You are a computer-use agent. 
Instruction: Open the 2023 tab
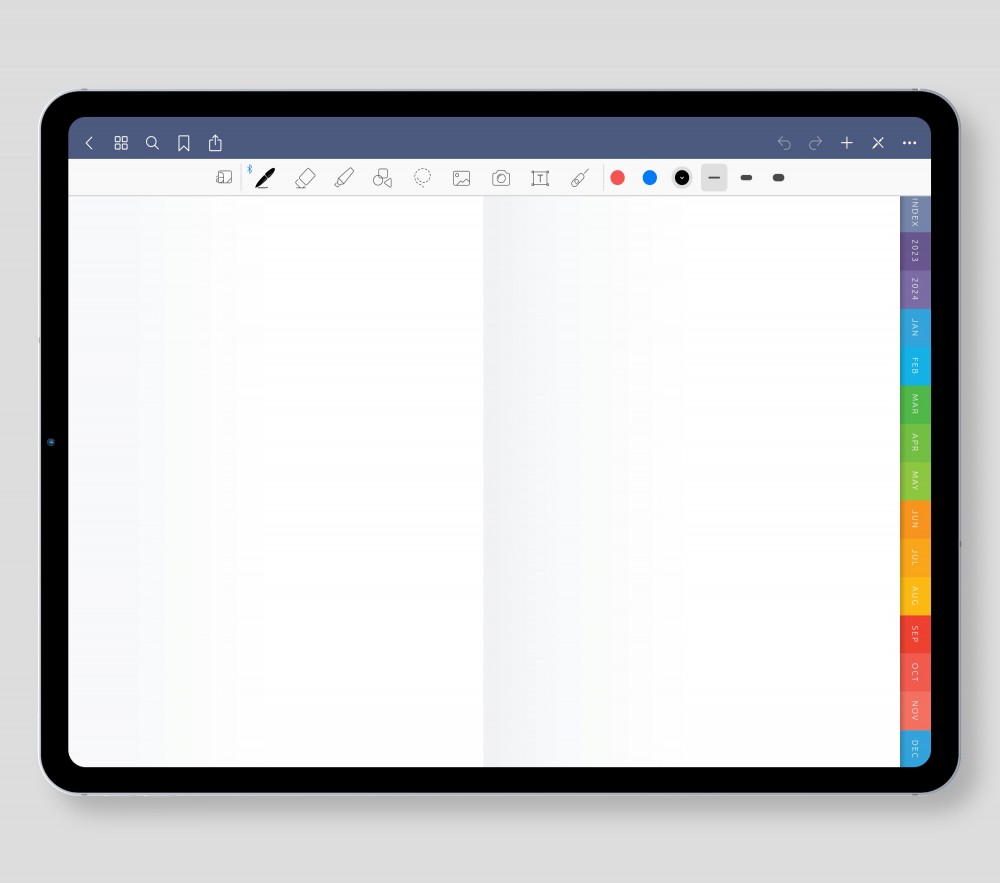click(x=915, y=251)
